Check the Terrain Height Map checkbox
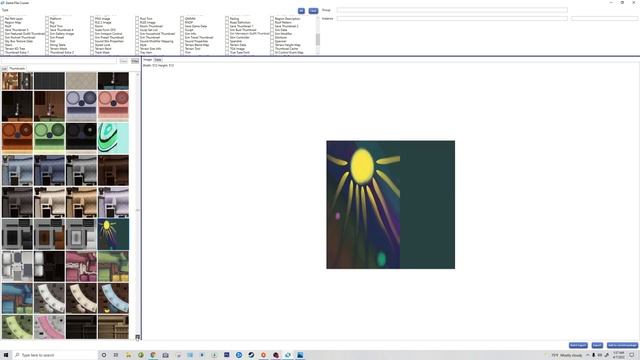The width and height of the screenshot is (640, 360). pos(272,45)
